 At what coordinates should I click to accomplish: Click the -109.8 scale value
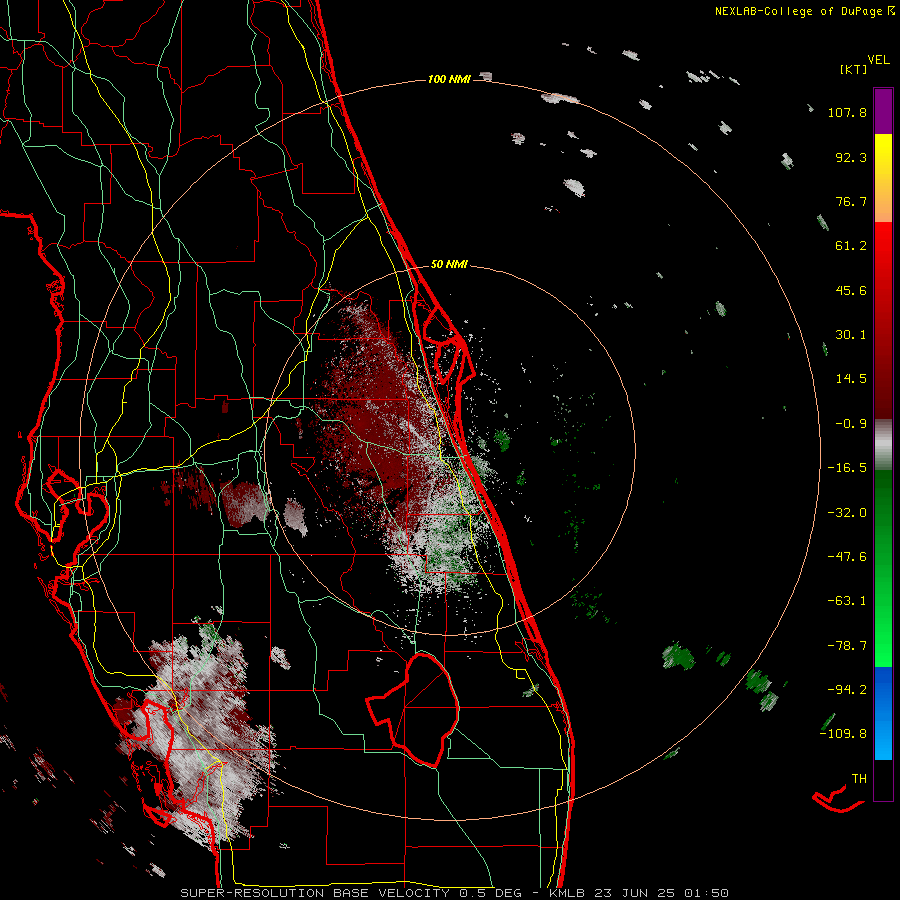click(843, 734)
